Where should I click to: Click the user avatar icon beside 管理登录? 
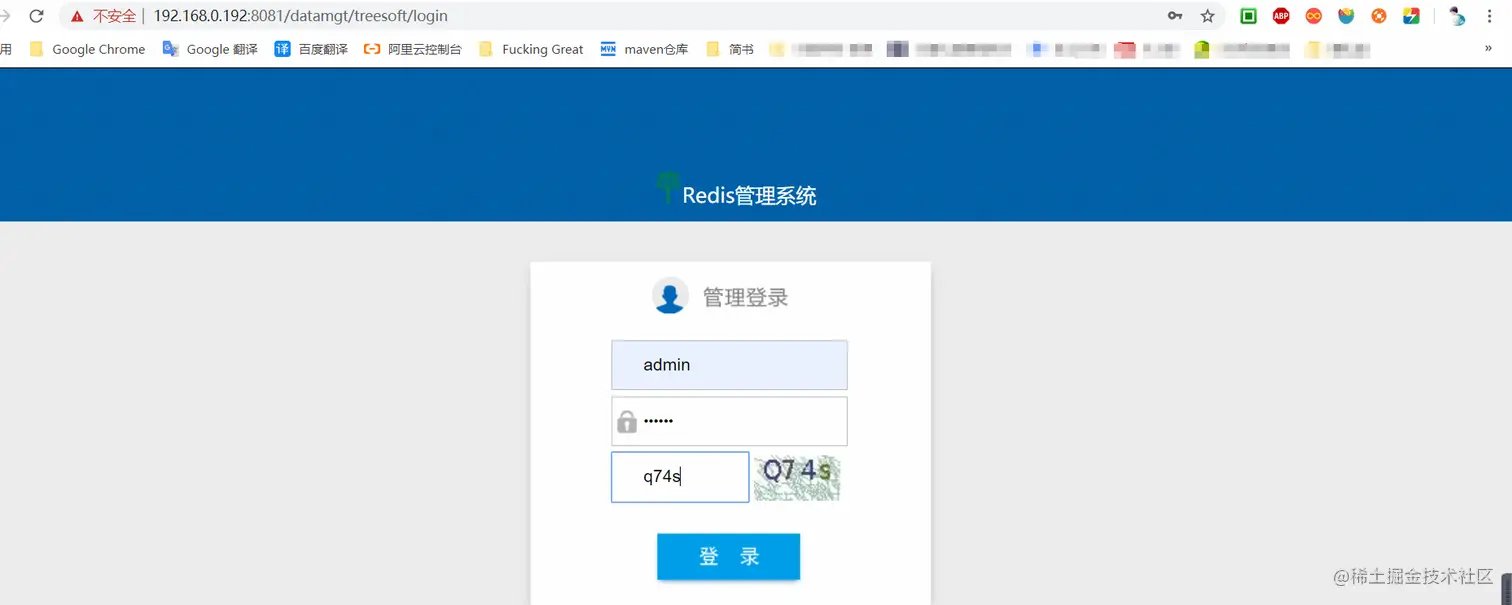[670, 296]
